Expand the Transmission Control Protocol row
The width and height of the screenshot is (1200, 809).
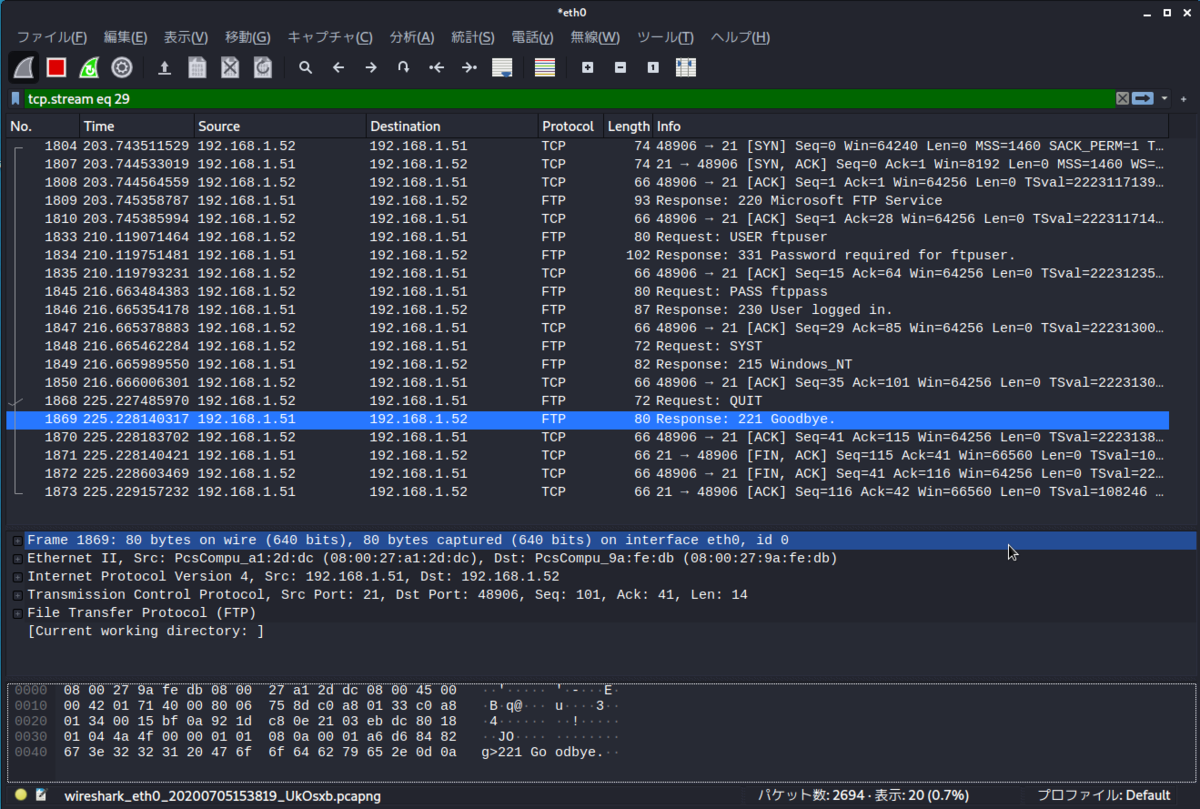(x=17, y=595)
